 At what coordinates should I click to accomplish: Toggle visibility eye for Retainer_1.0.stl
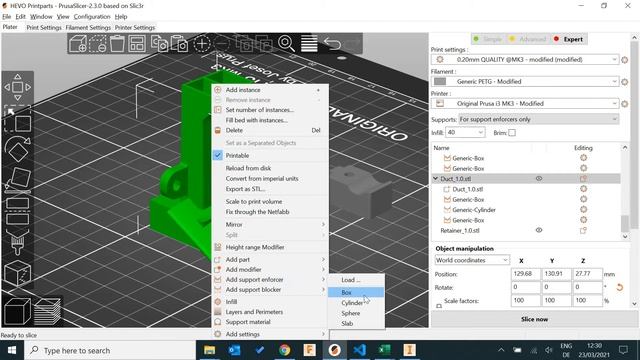click(x=539, y=230)
